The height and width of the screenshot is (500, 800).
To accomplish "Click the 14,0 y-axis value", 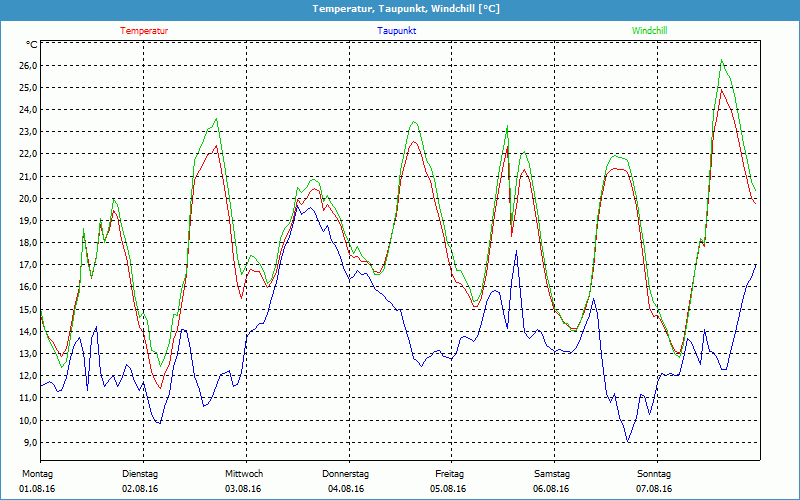I will coord(28,332).
